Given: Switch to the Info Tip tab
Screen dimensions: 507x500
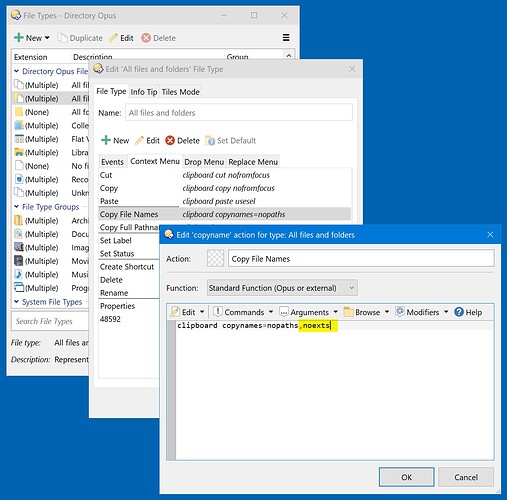Looking at the screenshot, I should tap(144, 92).
